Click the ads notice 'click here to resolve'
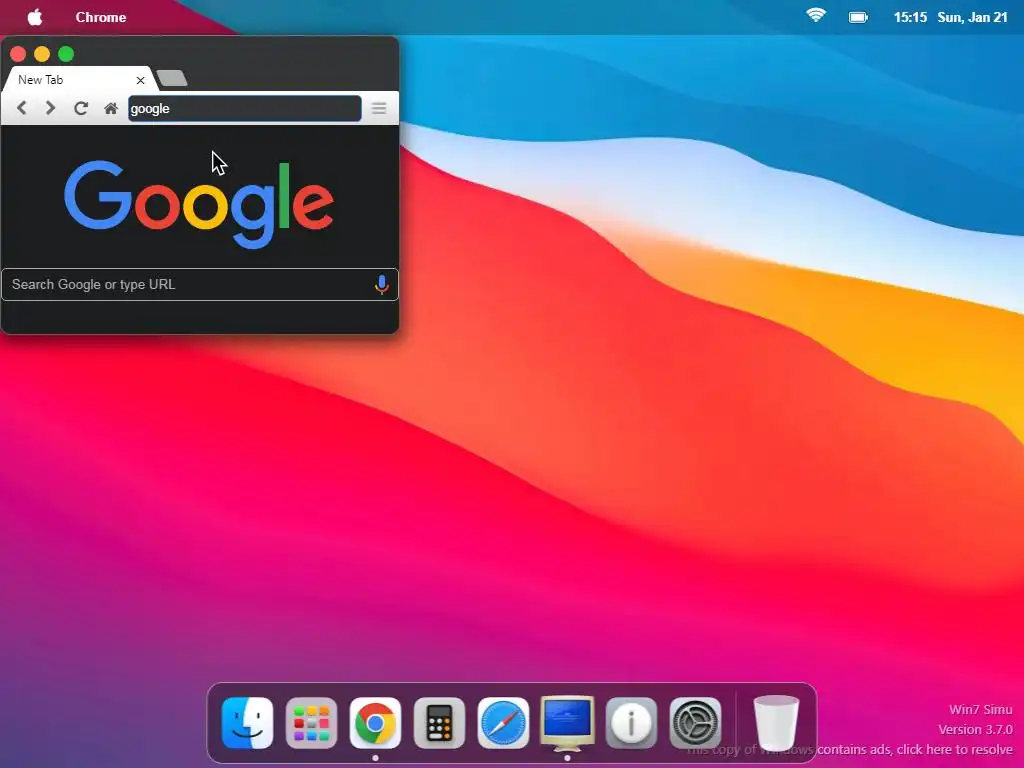1024x768 pixels. pyautogui.click(x=954, y=749)
